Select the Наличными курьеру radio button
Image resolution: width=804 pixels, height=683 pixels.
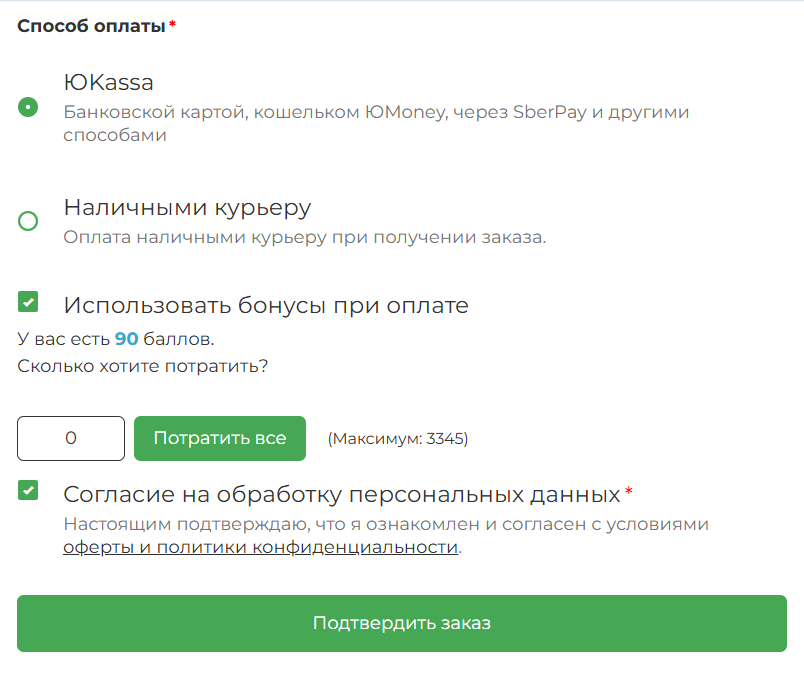(x=28, y=221)
